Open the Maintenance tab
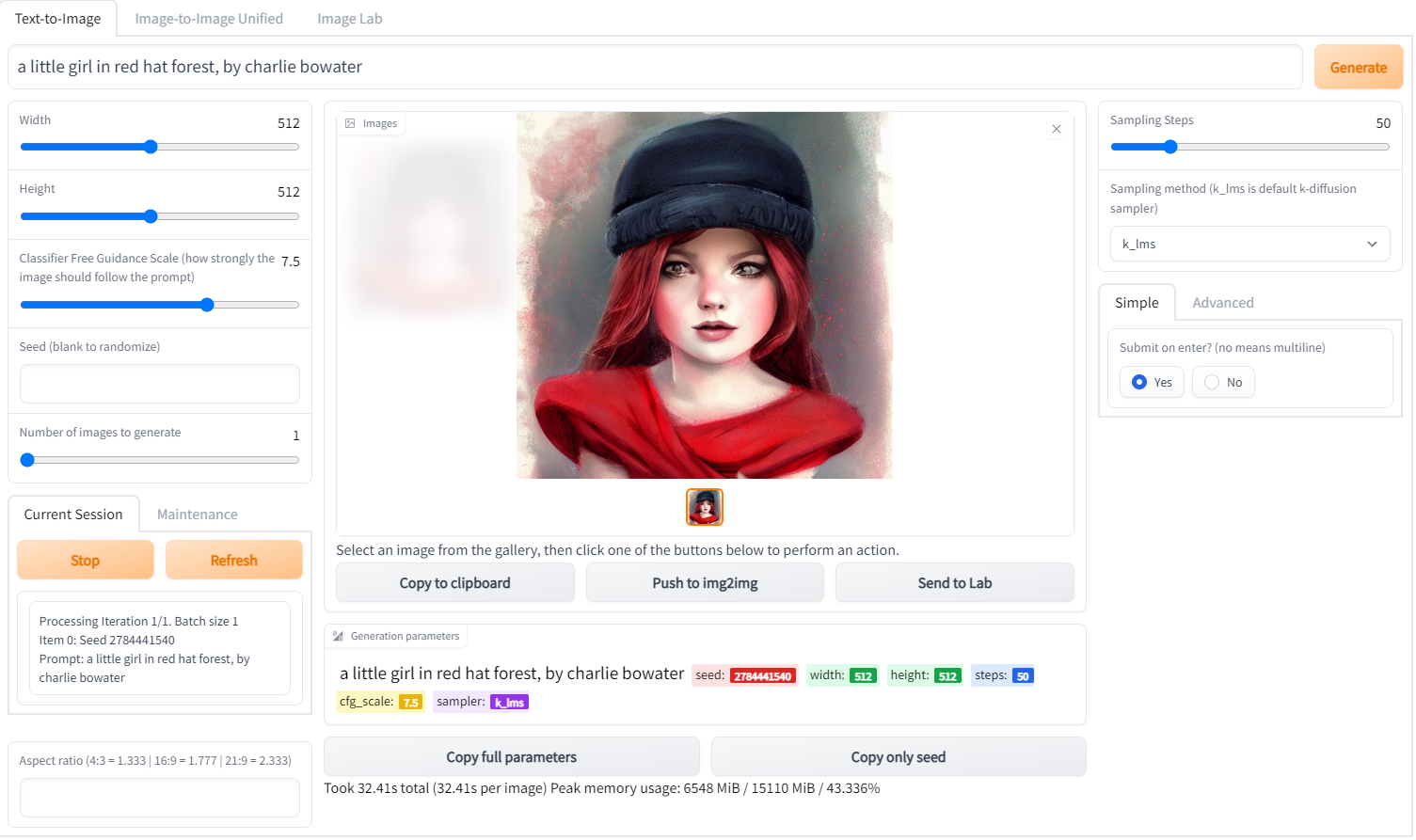 198,515
